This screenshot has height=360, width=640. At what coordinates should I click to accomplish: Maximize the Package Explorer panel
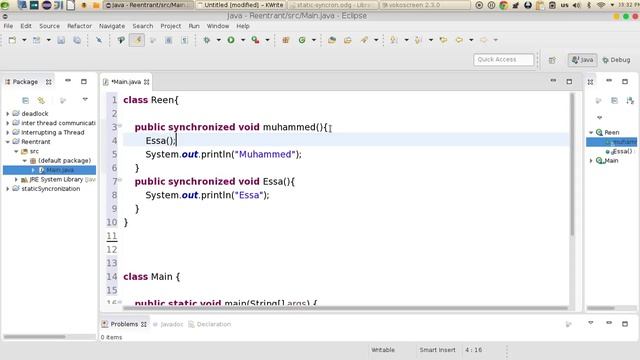click(84, 81)
